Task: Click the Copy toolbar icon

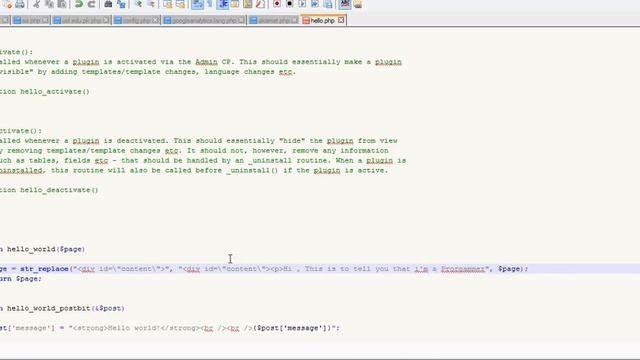Action: pos(49,4)
